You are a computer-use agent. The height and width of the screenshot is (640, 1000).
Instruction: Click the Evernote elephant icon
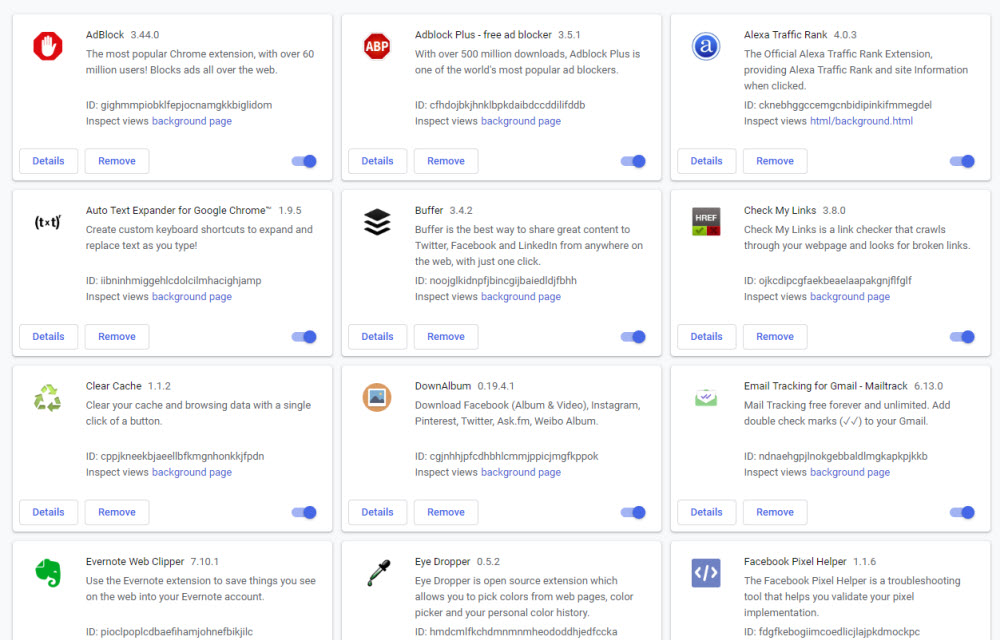pyautogui.click(x=48, y=572)
